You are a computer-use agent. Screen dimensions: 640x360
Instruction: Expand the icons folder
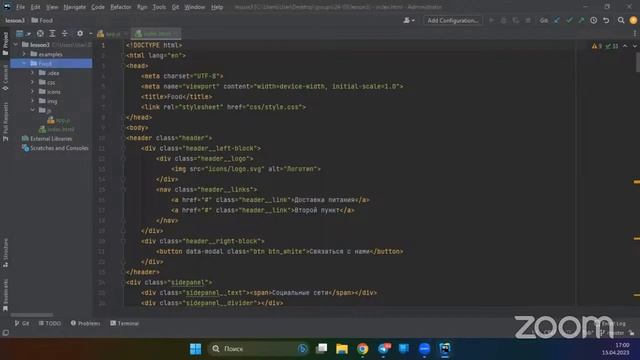pos(33,91)
